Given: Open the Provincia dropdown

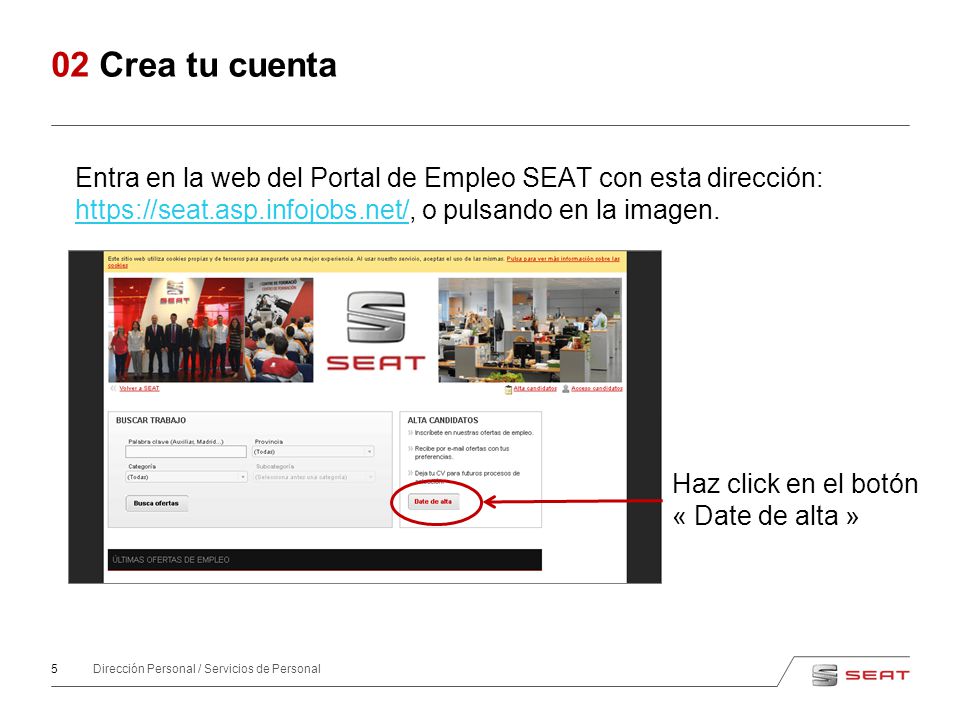Looking at the screenshot, I should coord(313,452).
